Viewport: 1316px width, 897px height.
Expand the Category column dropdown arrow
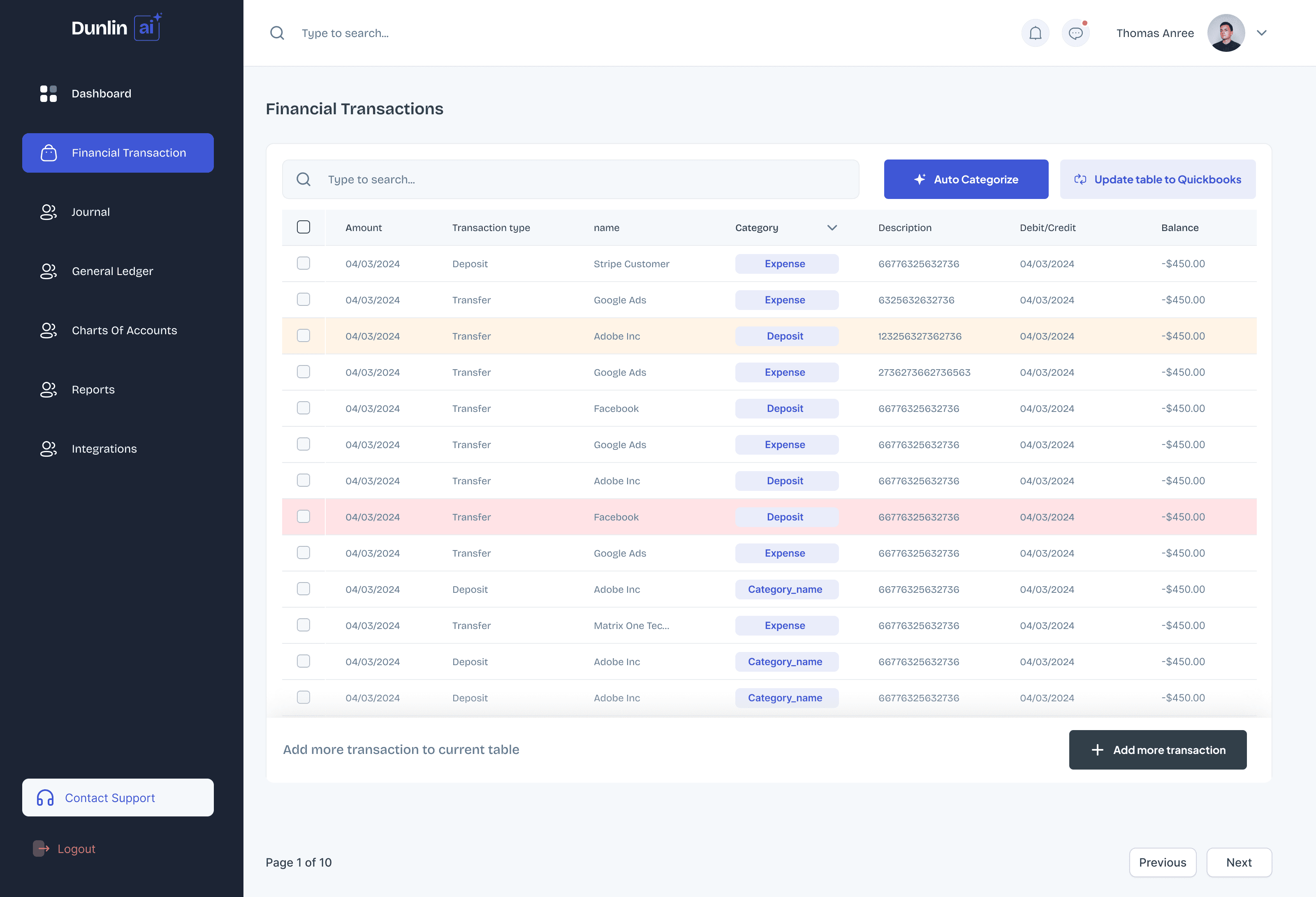[x=832, y=227]
